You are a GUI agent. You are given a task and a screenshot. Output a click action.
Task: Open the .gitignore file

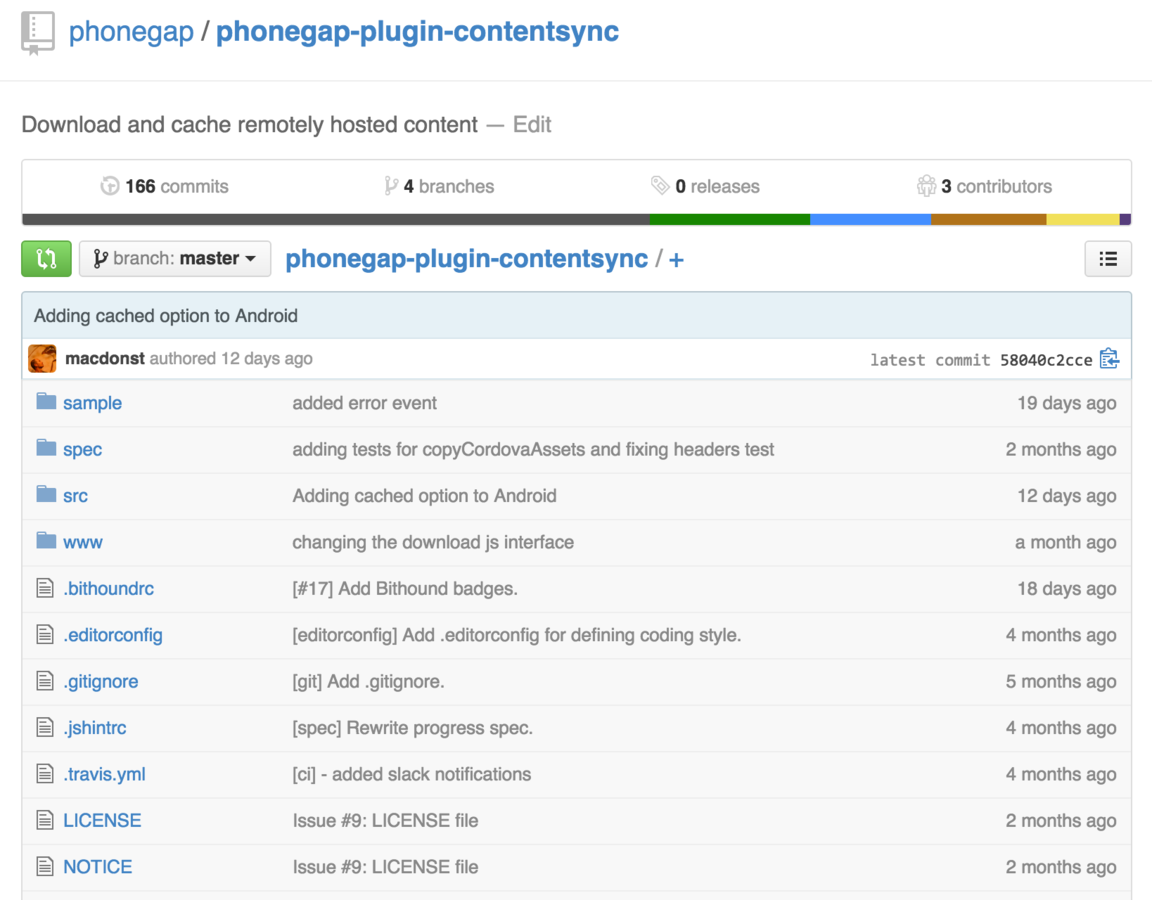101,680
